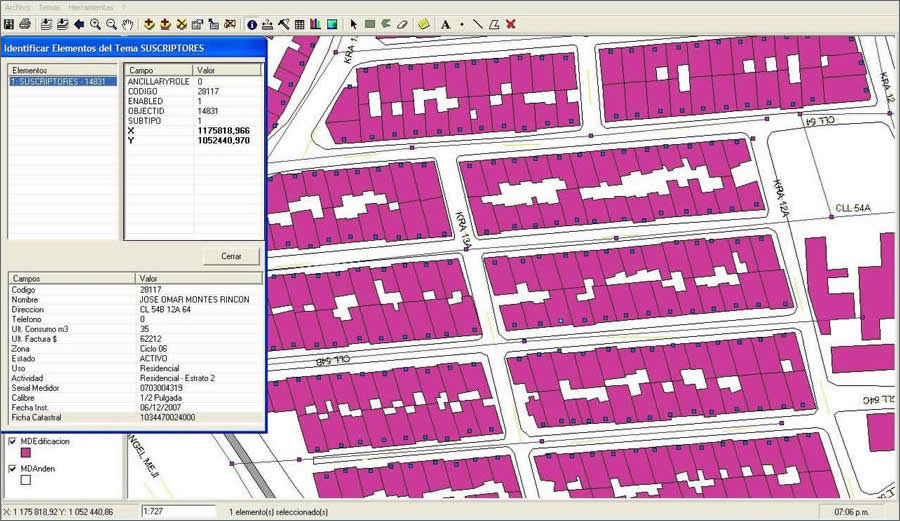Click the magenta MDEdificacion color swatch

pyautogui.click(x=26, y=454)
